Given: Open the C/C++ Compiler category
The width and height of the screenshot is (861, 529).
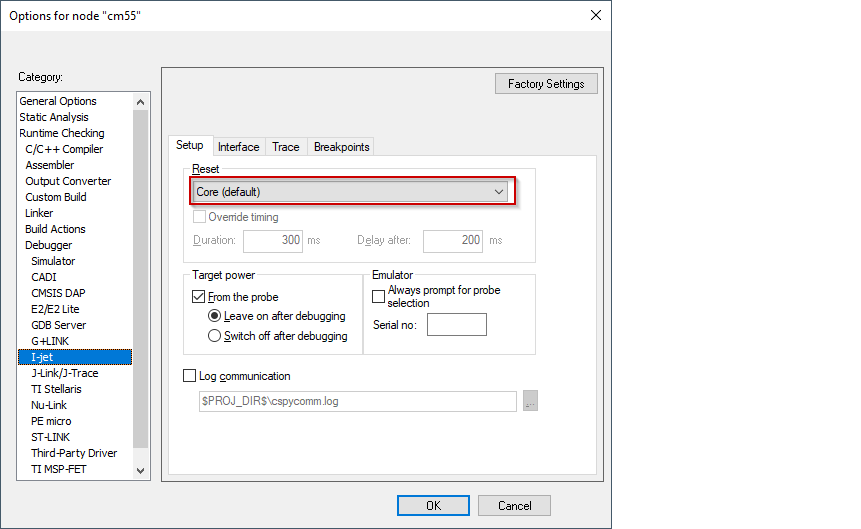Looking at the screenshot, I should [x=64, y=149].
